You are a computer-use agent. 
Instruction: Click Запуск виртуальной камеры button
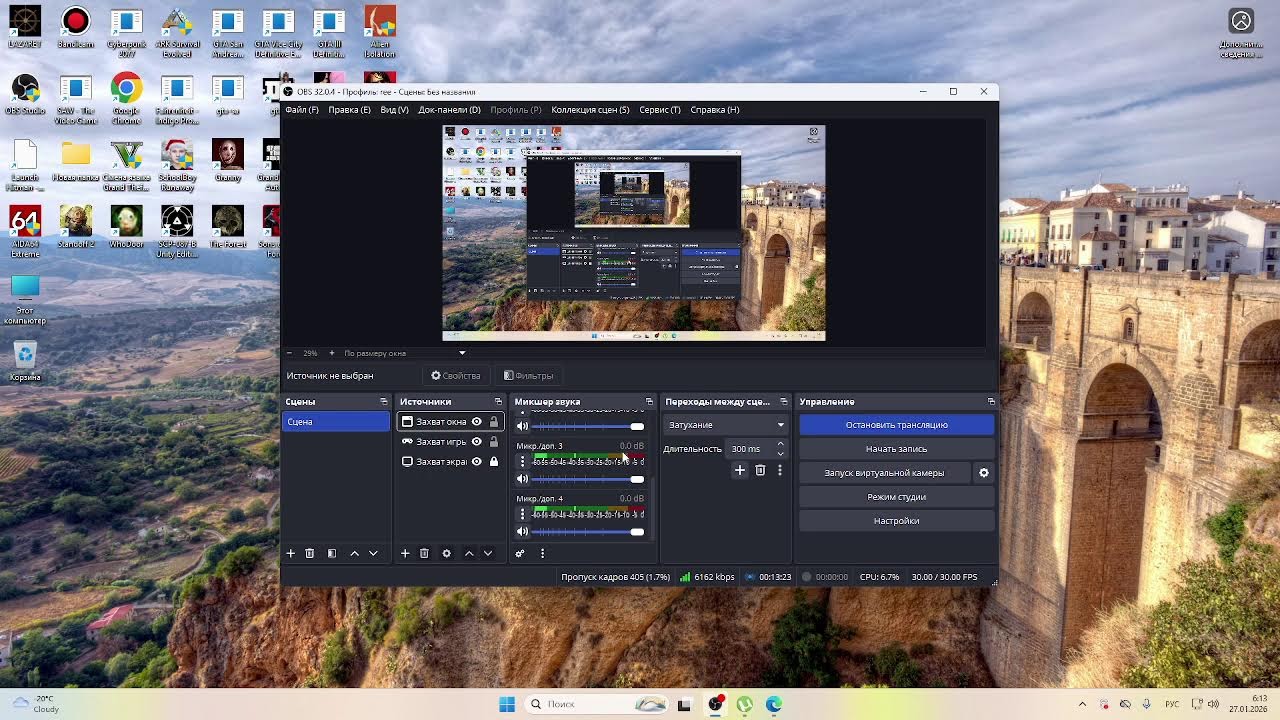(x=884, y=473)
